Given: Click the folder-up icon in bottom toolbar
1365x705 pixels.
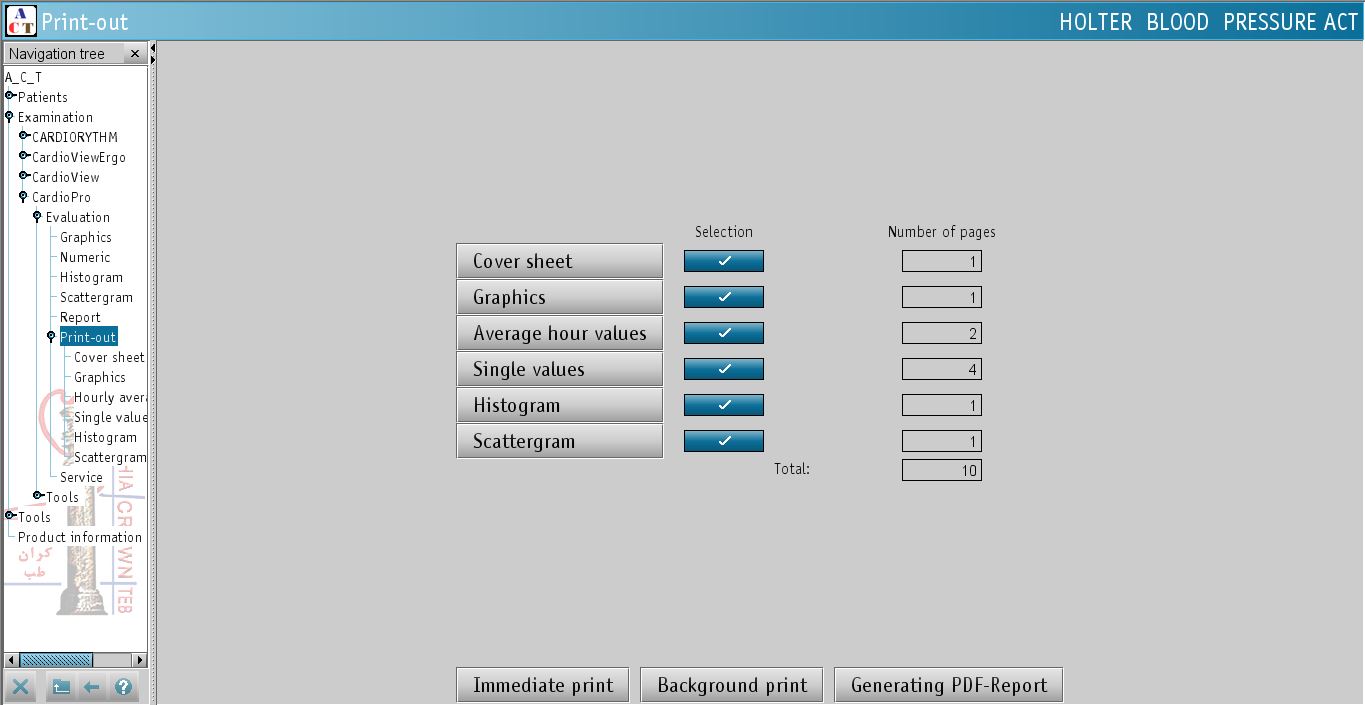Looking at the screenshot, I should click(61, 687).
